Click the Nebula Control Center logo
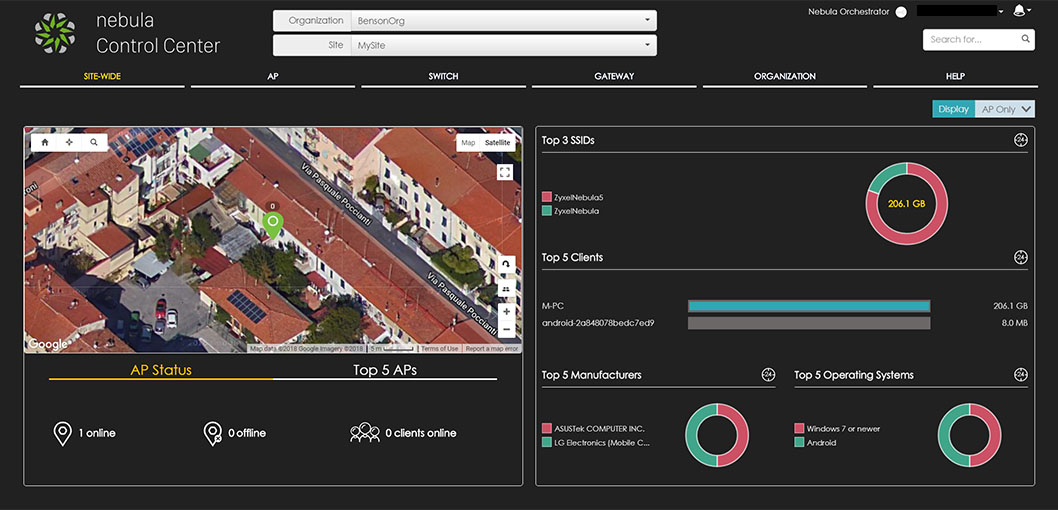Image resolution: width=1058 pixels, height=510 pixels. coord(54,33)
